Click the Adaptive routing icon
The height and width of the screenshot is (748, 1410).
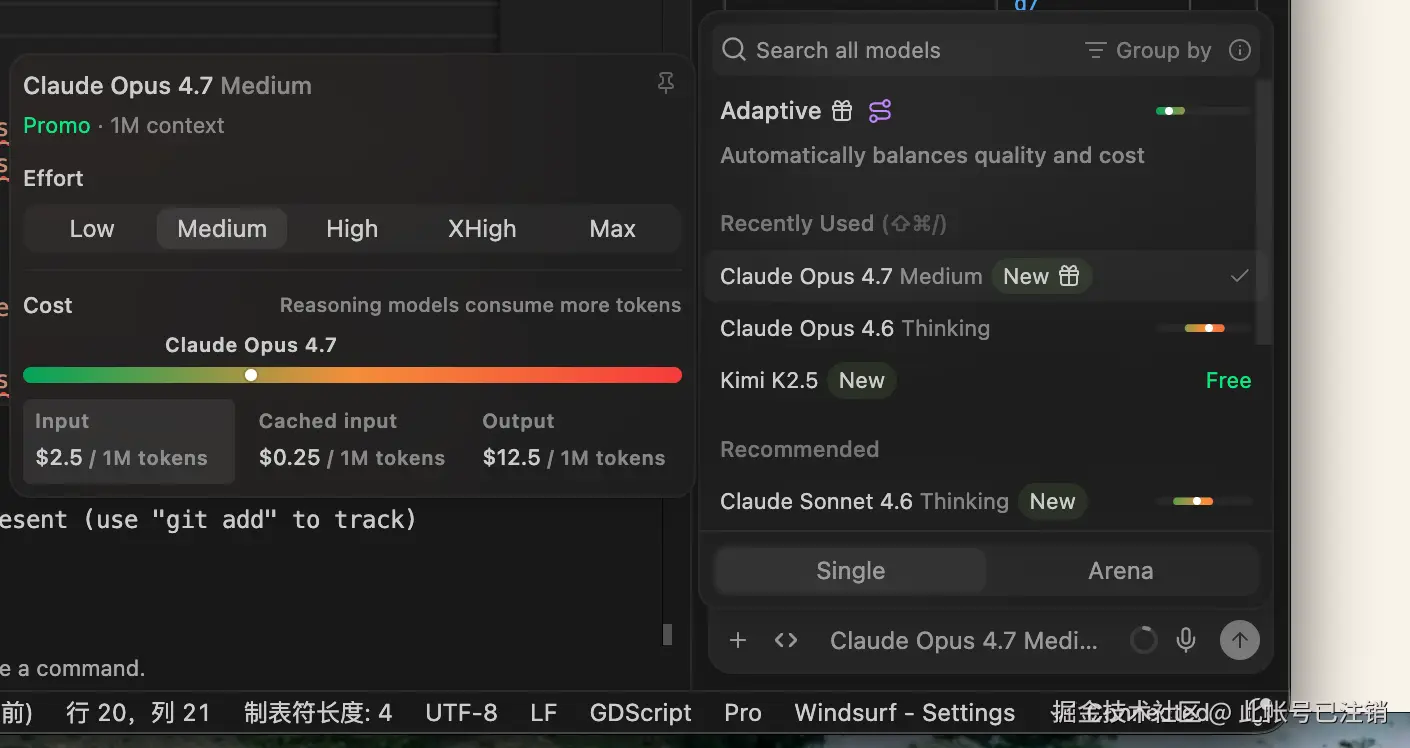pyautogui.click(x=880, y=111)
